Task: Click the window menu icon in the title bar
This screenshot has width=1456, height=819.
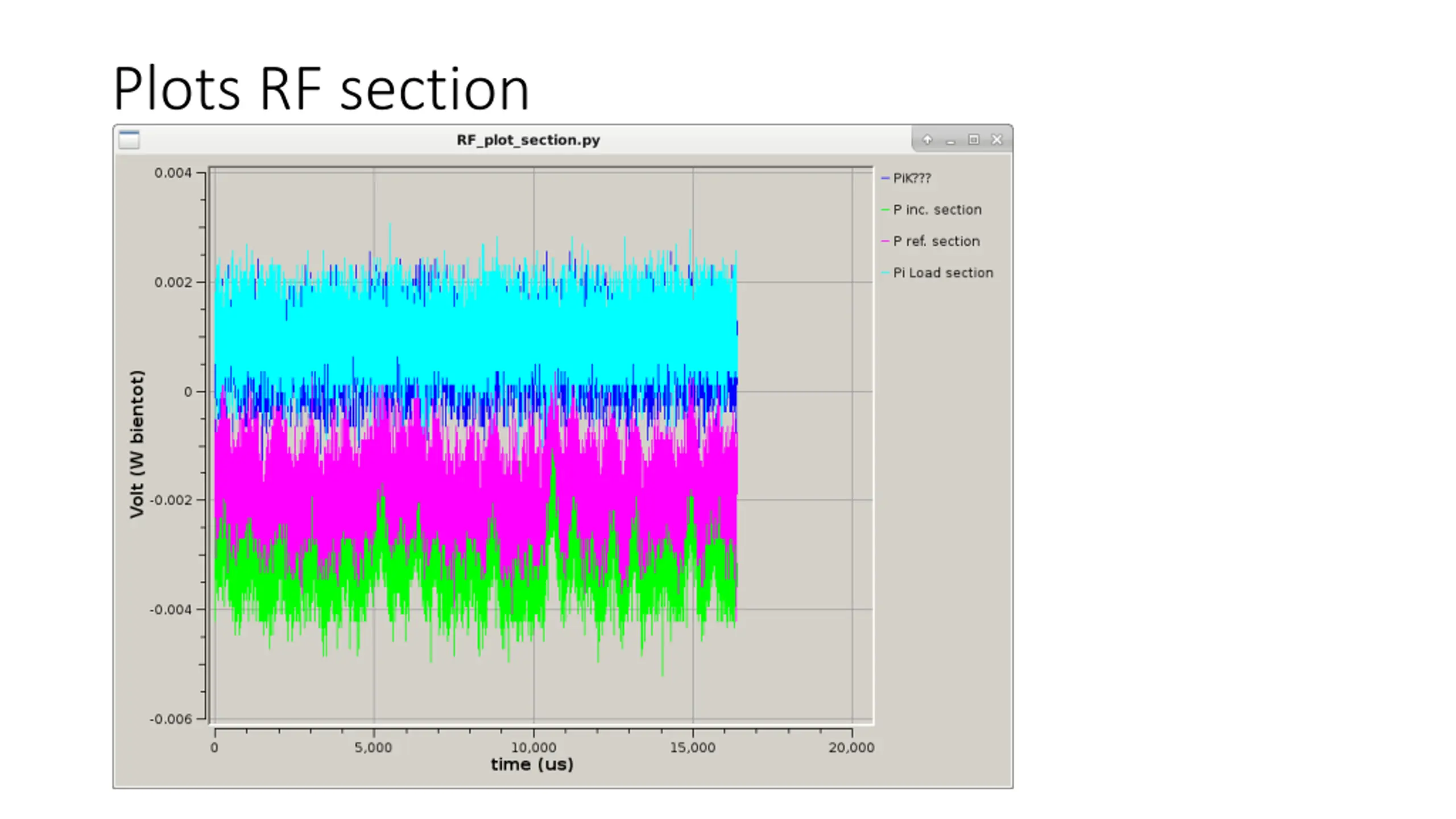Action: tap(129, 139)
